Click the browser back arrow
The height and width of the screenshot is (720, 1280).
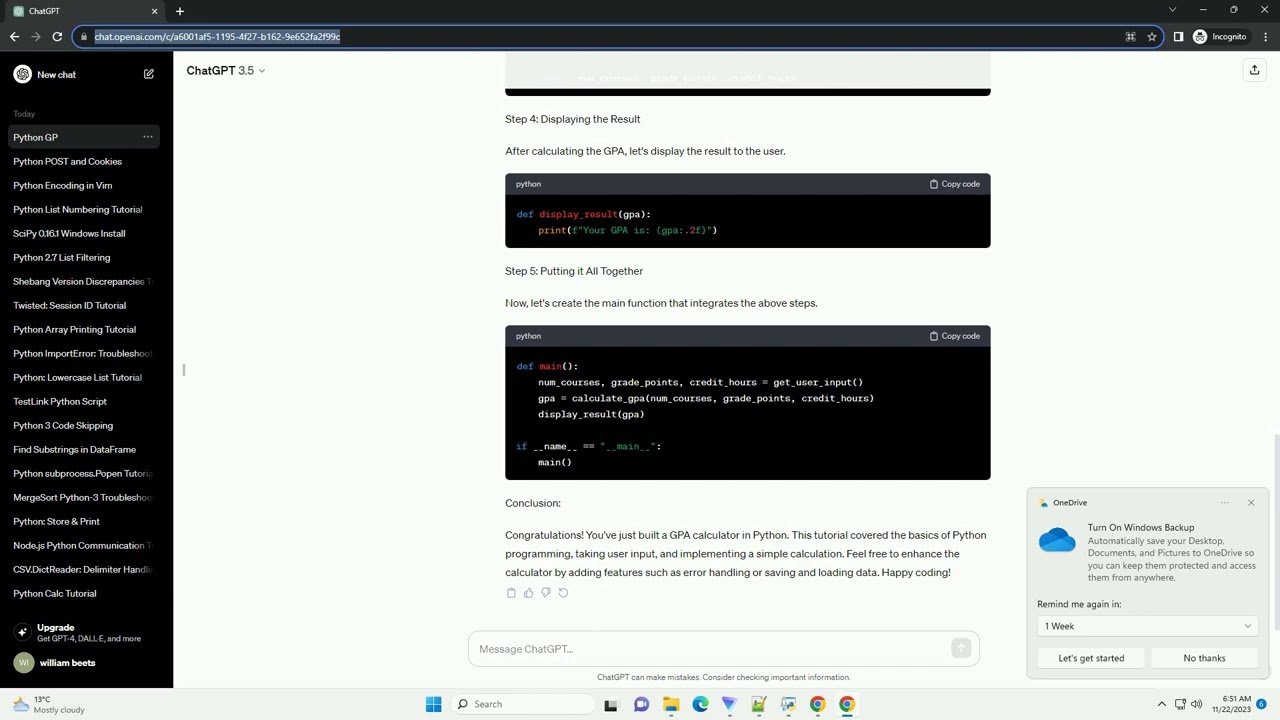pyautogui.click(x=14, y=37)
